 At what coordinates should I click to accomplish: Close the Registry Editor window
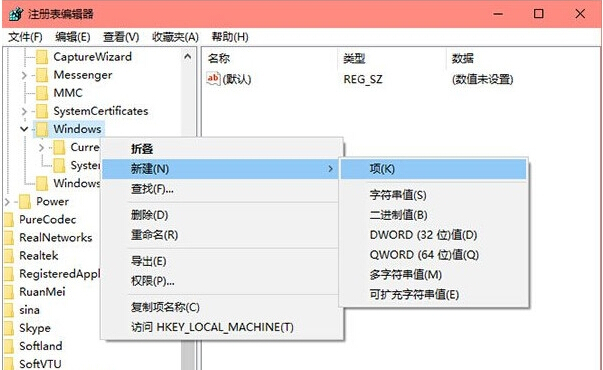(x=580, y=14)
